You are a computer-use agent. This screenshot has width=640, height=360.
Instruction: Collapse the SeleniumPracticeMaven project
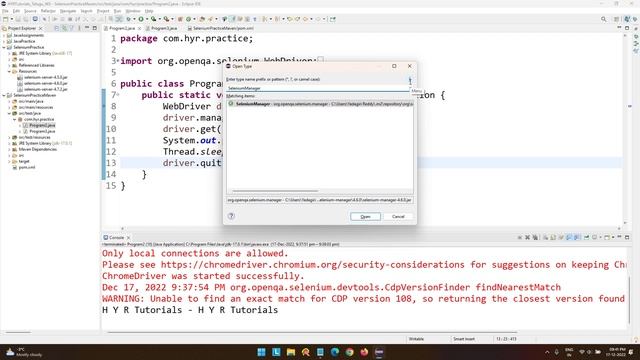[x=4, y=96]
